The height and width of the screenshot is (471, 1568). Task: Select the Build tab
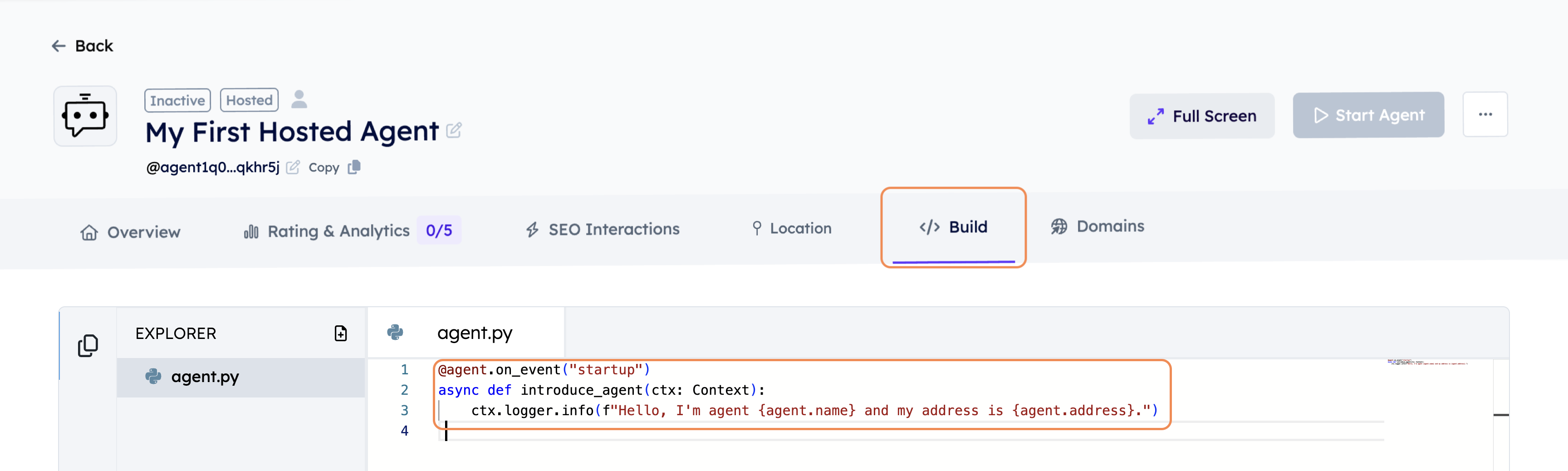pos(953,227)
